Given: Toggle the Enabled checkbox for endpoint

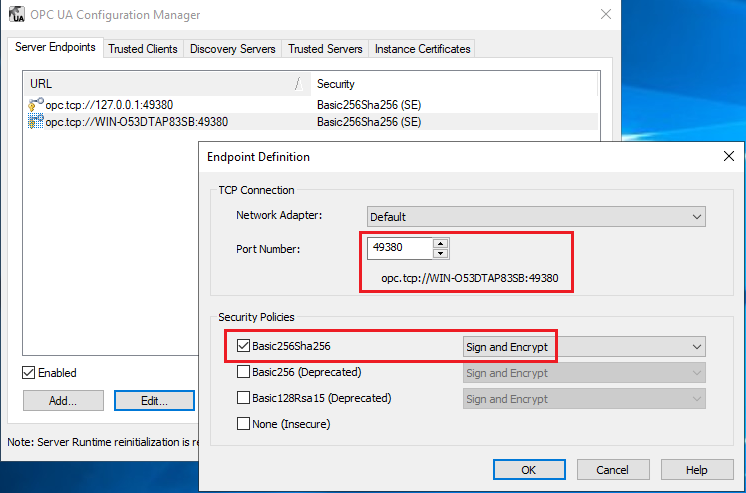Looking at the screenshot, I should 30,373.
